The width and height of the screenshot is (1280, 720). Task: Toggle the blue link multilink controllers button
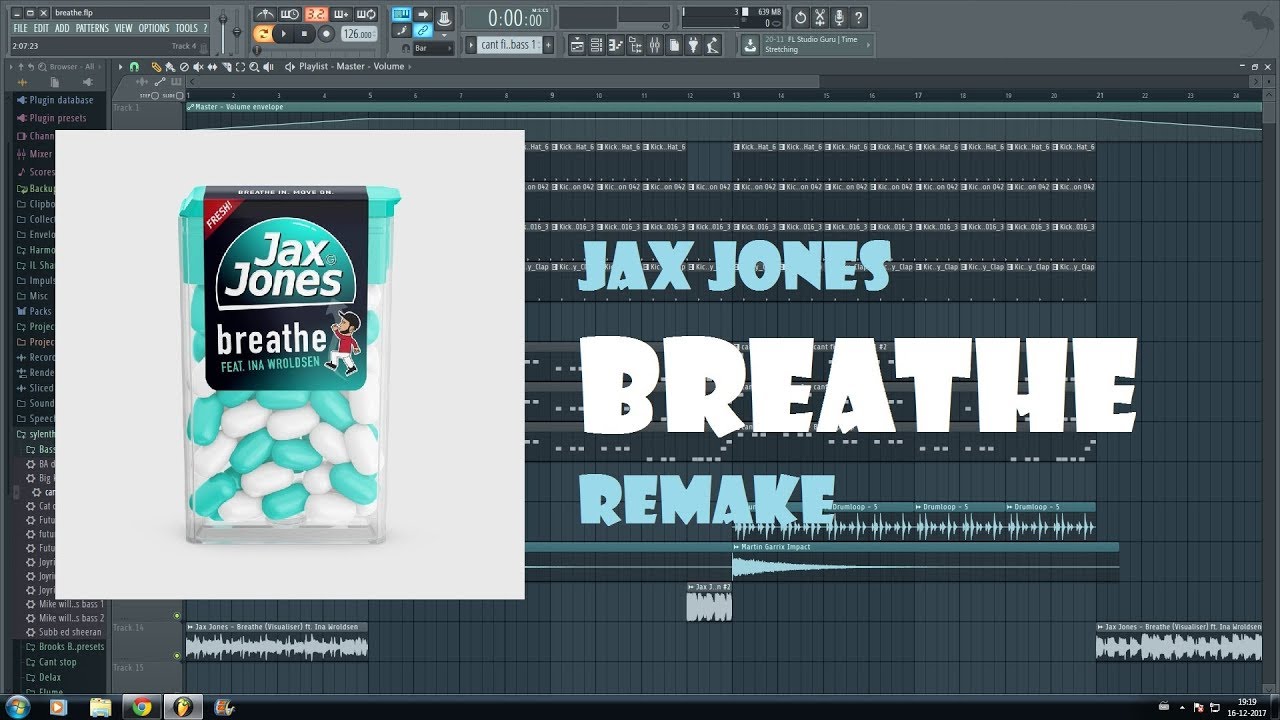(x=423, y=30)
